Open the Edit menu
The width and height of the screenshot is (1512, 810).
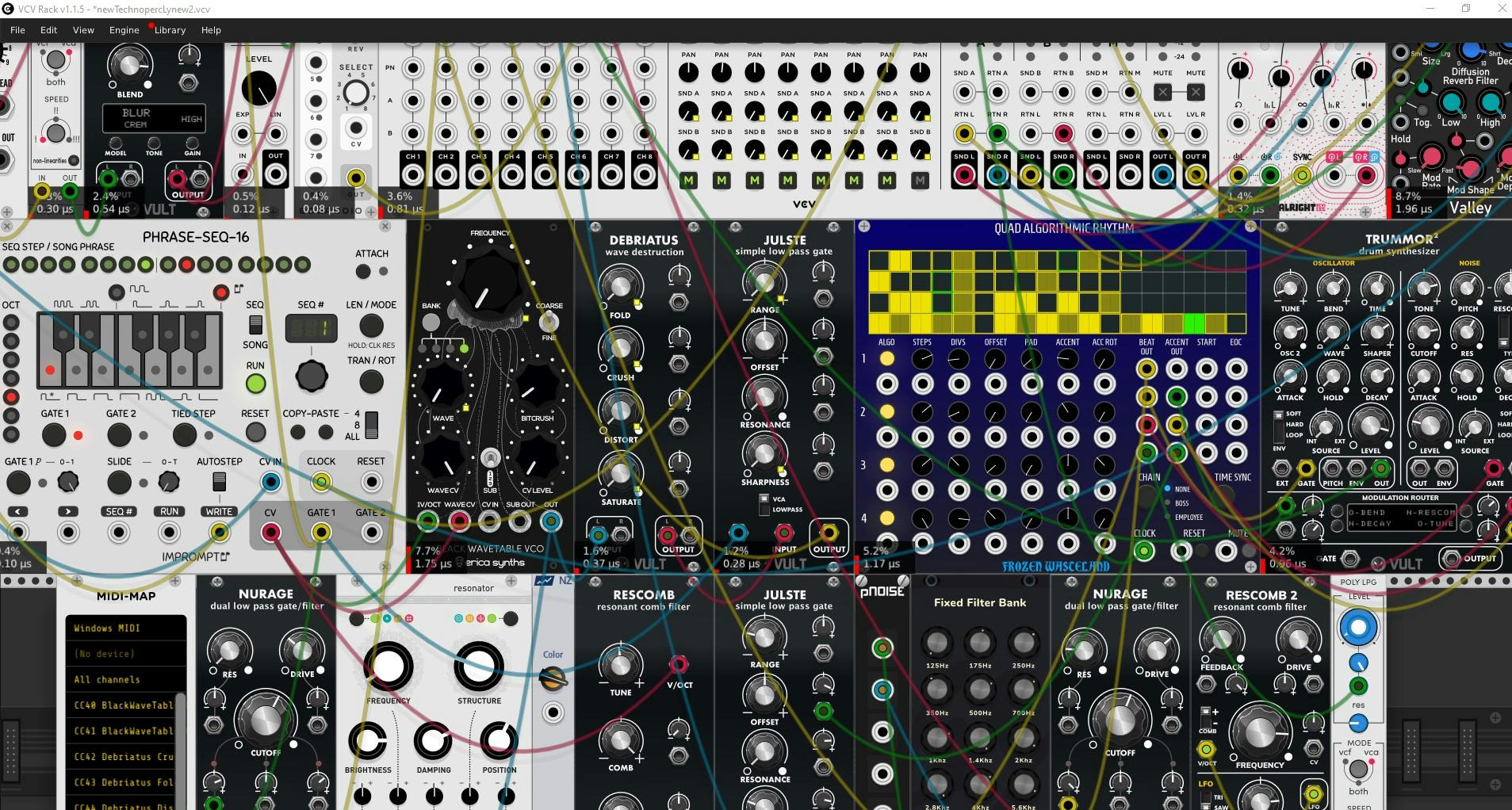[48, 30]
